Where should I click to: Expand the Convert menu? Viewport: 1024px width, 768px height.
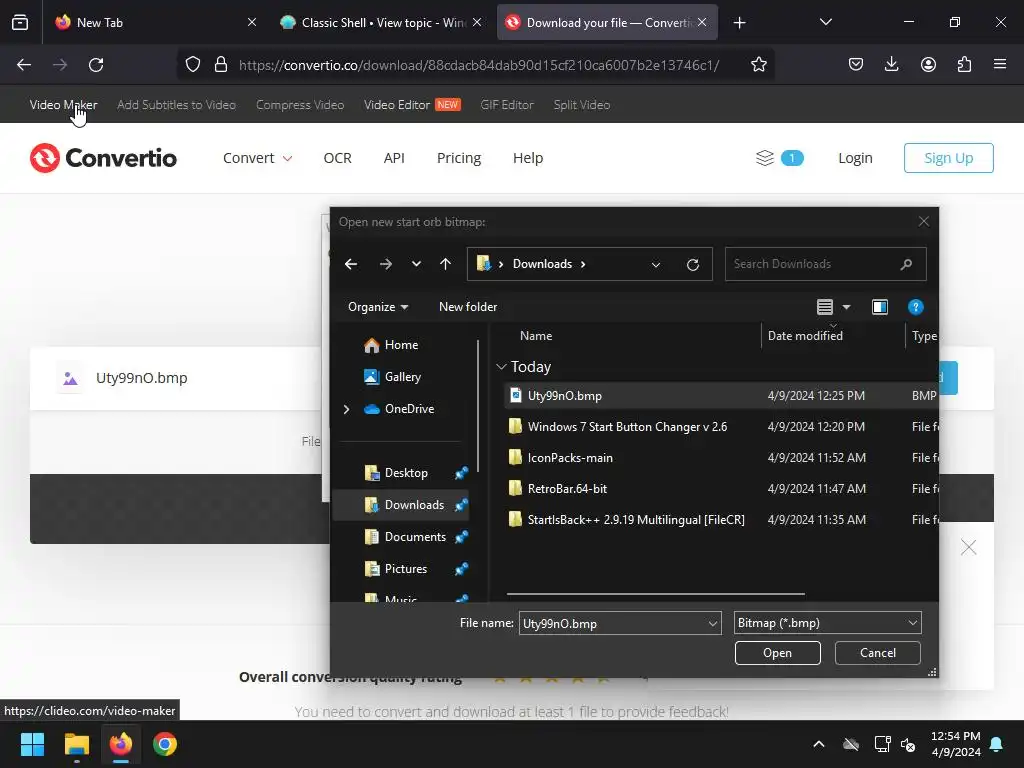point(257,158)
